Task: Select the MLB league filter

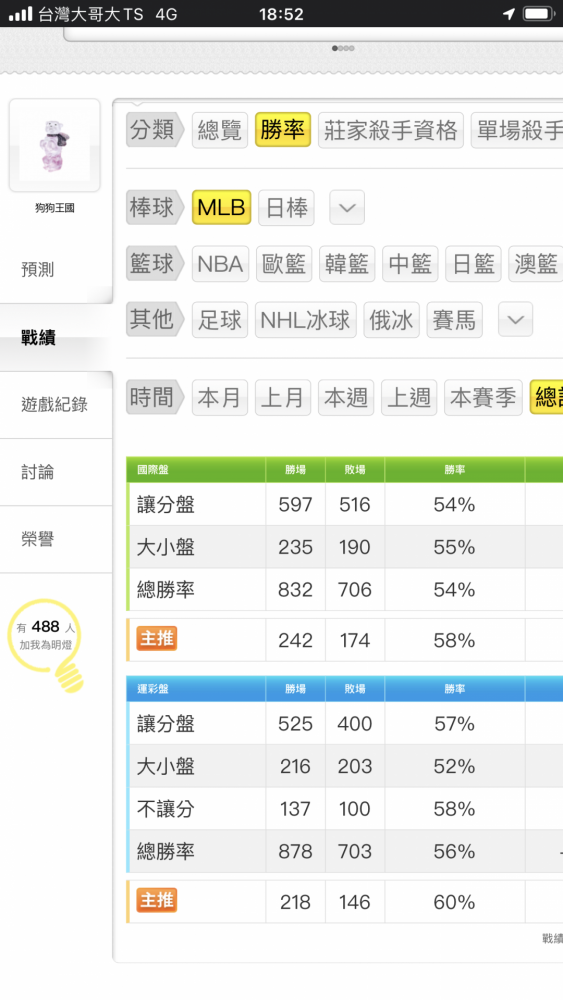Action: [221, 207]
